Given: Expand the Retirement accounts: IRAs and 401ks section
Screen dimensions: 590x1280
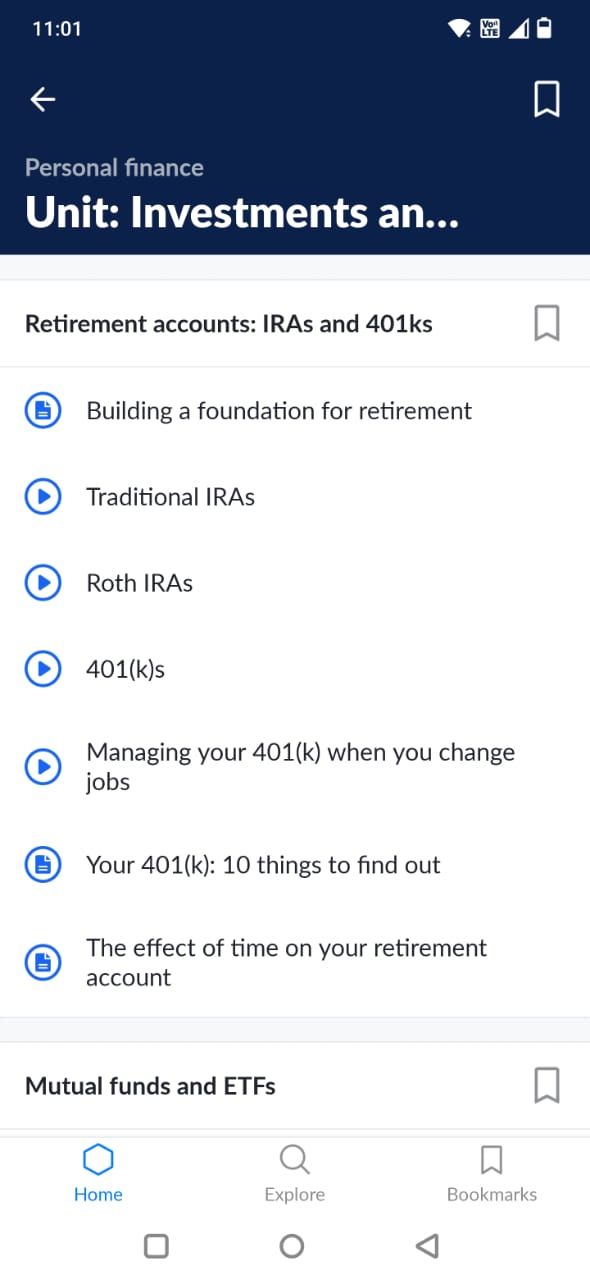Looking at the screenshot, I should point(230,323).
